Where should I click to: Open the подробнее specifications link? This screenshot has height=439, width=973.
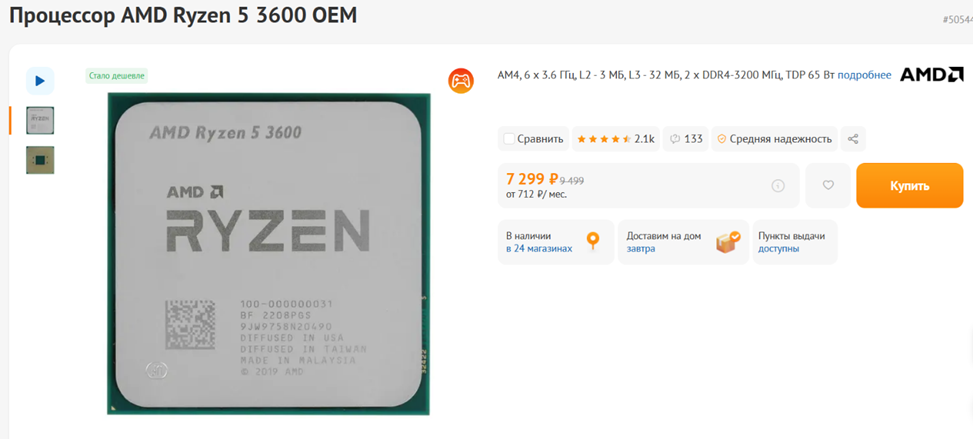coord(864,75)
